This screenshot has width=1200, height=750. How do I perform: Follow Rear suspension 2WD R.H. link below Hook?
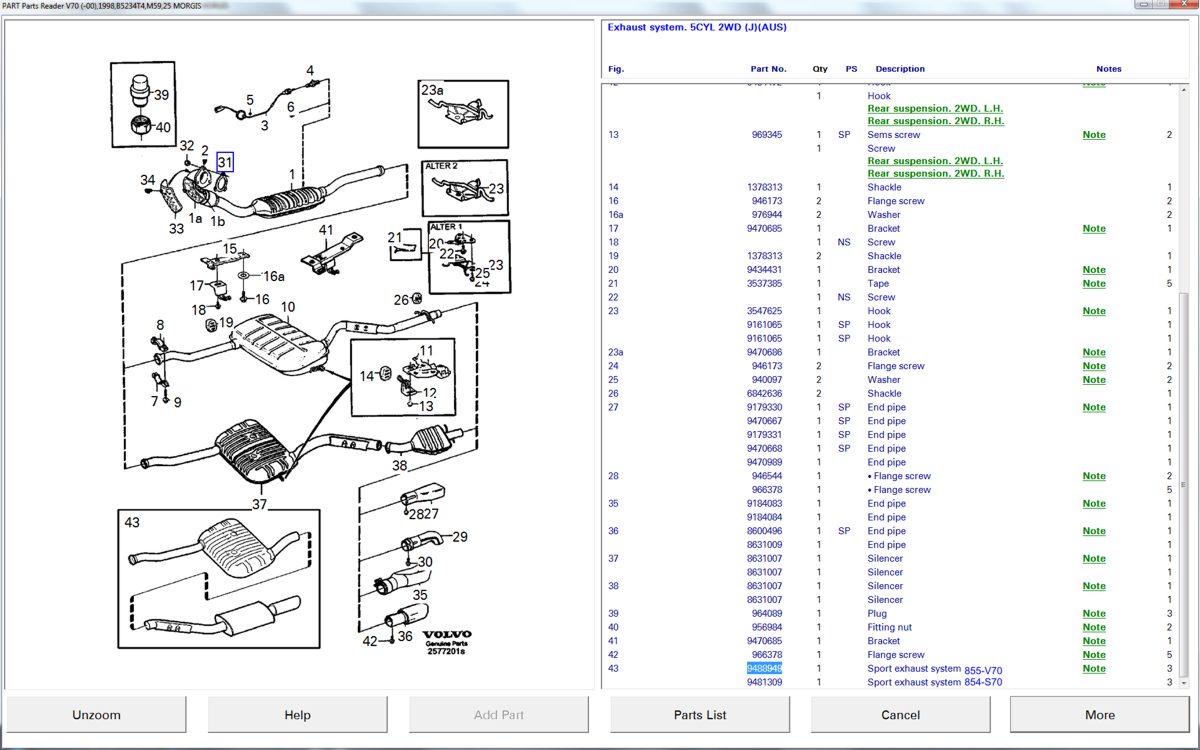click(935, 121)
